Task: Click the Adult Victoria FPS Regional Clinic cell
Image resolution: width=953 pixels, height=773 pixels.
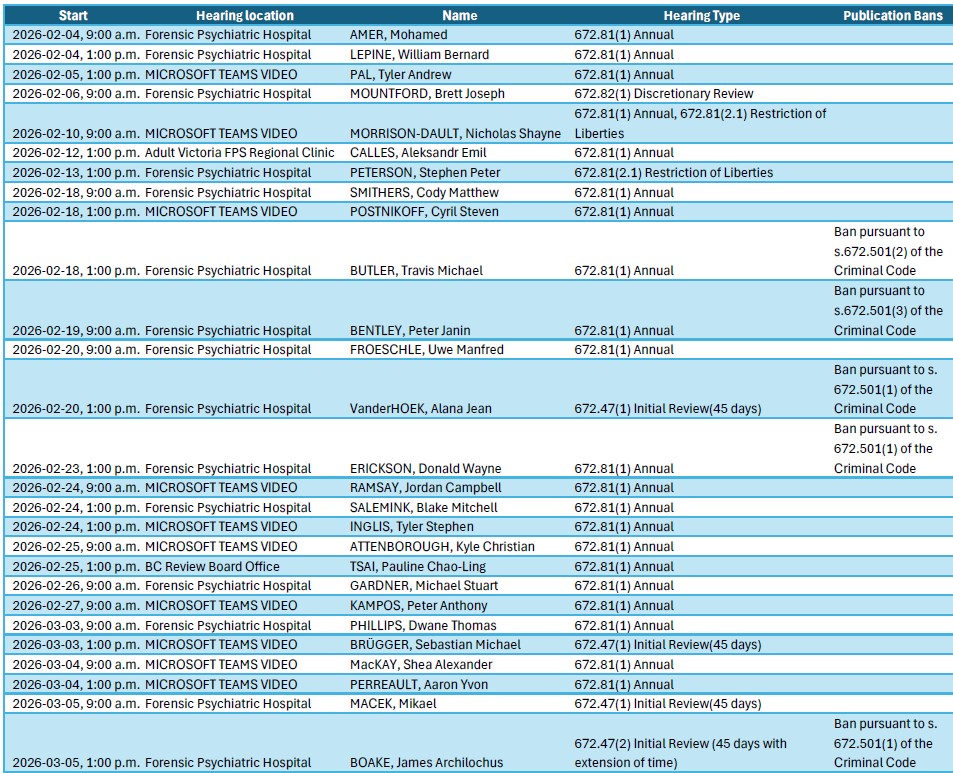Action: click(x=240, y=153)
